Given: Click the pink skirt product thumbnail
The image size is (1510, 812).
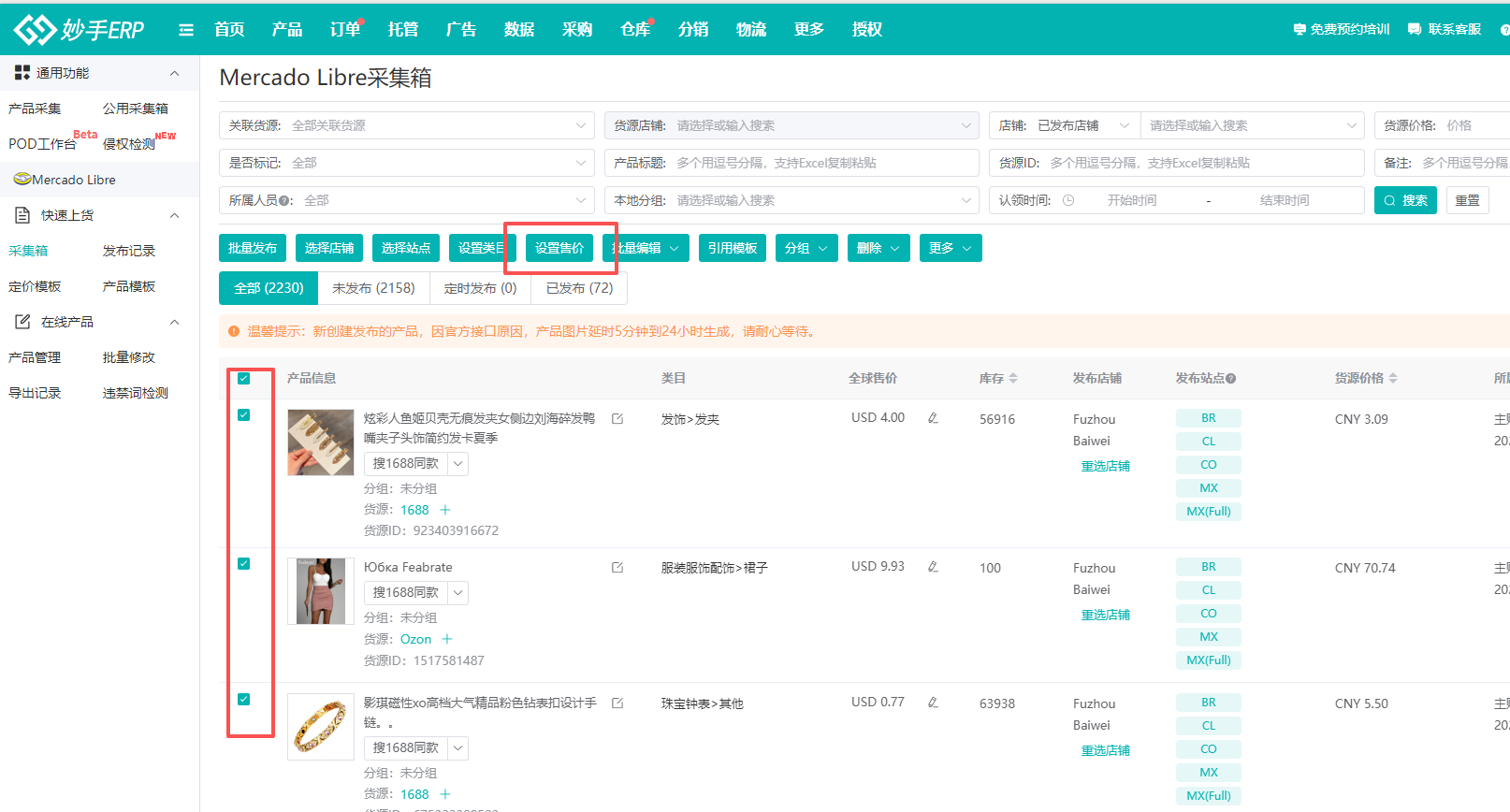Looking at the screenshot, I should click(x=321, y=591).
